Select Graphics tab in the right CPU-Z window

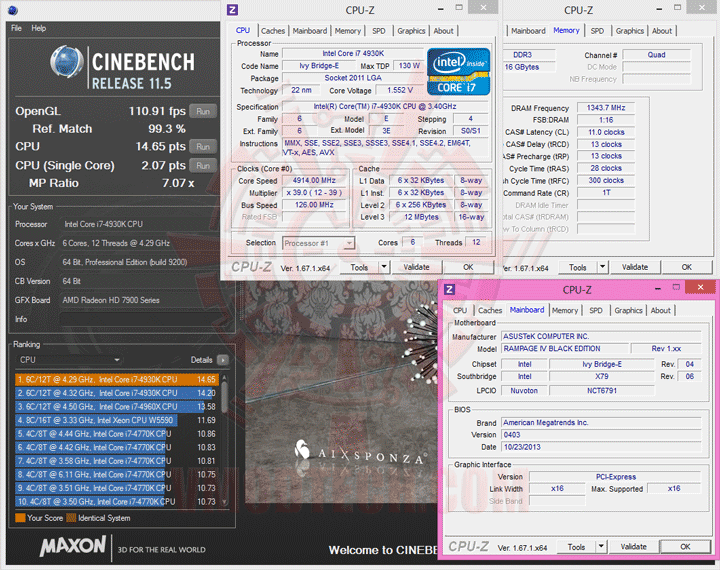[630, 31]
